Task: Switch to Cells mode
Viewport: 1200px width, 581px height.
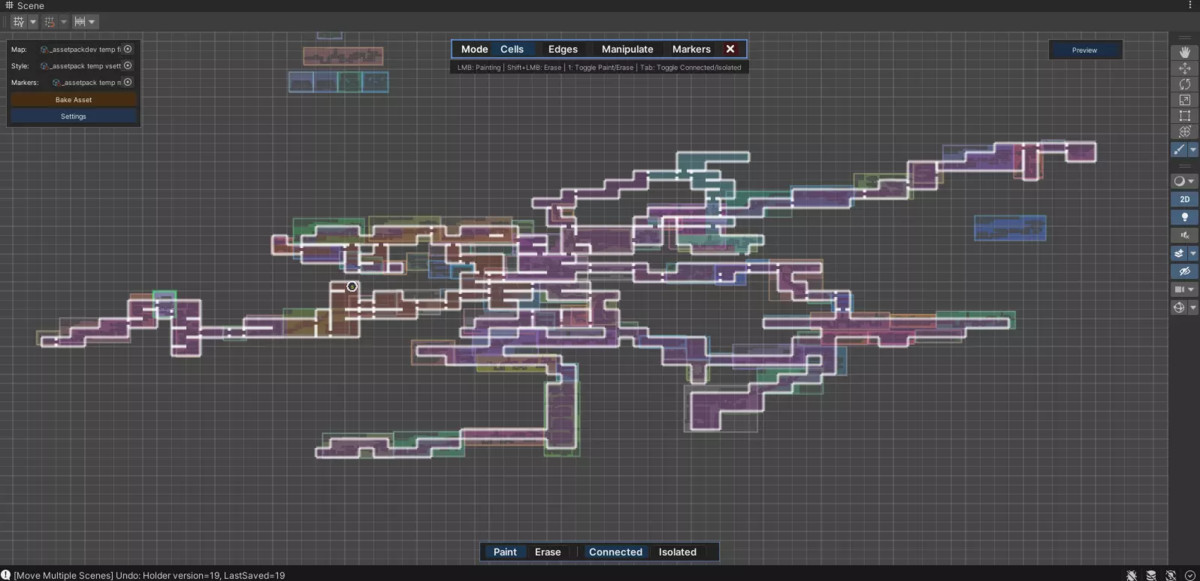Action: (512, 49)
